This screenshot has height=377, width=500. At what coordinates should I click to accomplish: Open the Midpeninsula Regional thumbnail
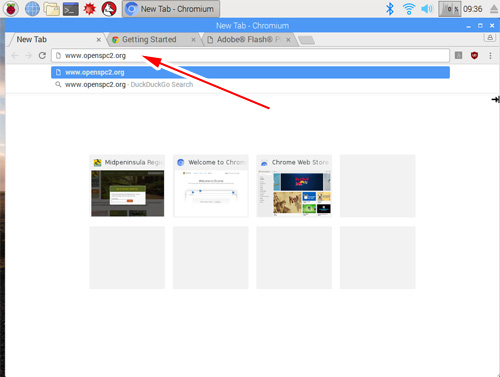click(x=127, y=186)
